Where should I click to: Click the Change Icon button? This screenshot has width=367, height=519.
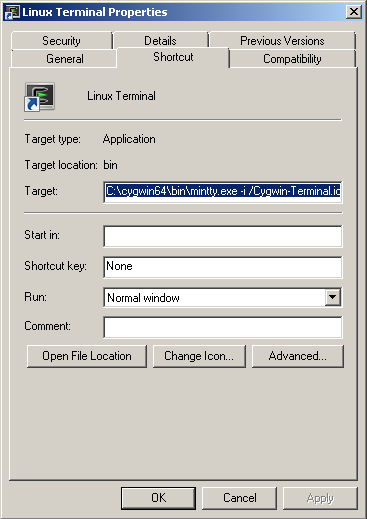click(199, 356)
